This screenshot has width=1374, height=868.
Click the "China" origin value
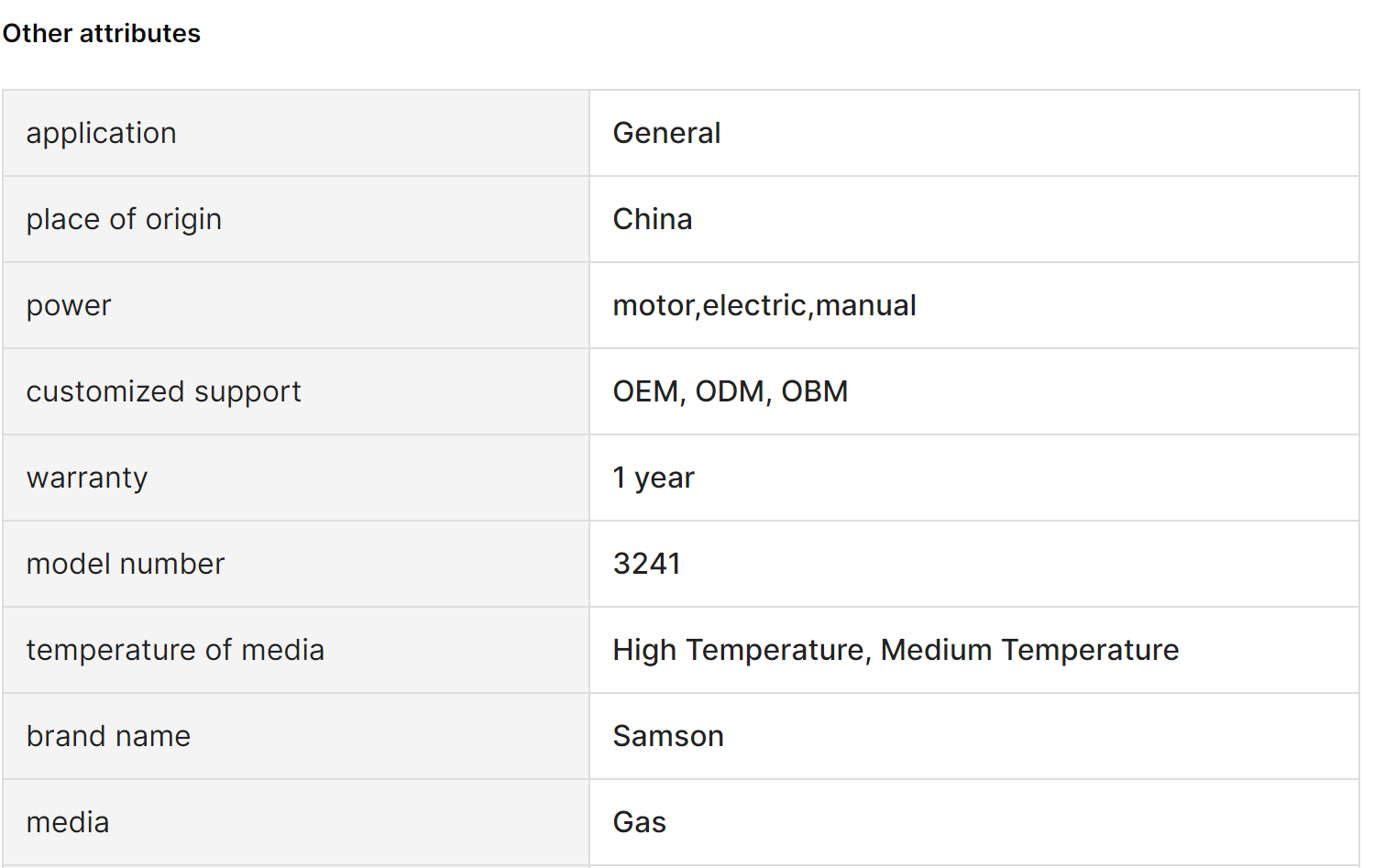652,220
